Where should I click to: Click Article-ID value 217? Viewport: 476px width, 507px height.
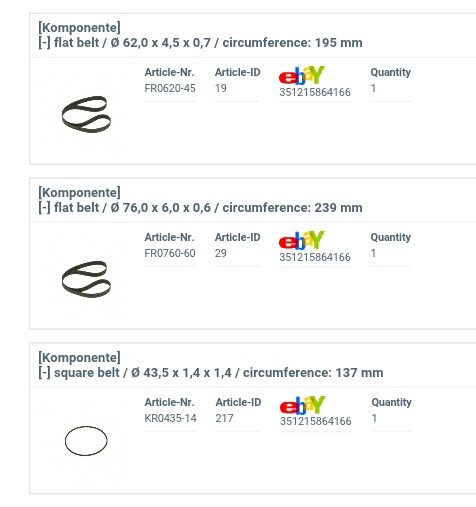[224, 418]
